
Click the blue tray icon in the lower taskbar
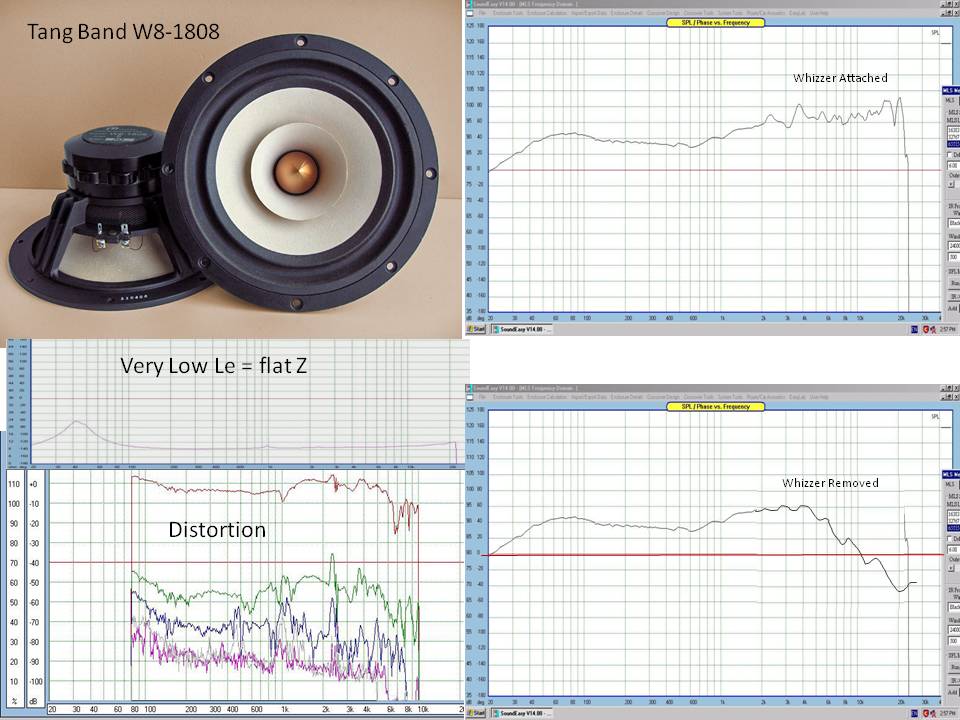(915, 713)
